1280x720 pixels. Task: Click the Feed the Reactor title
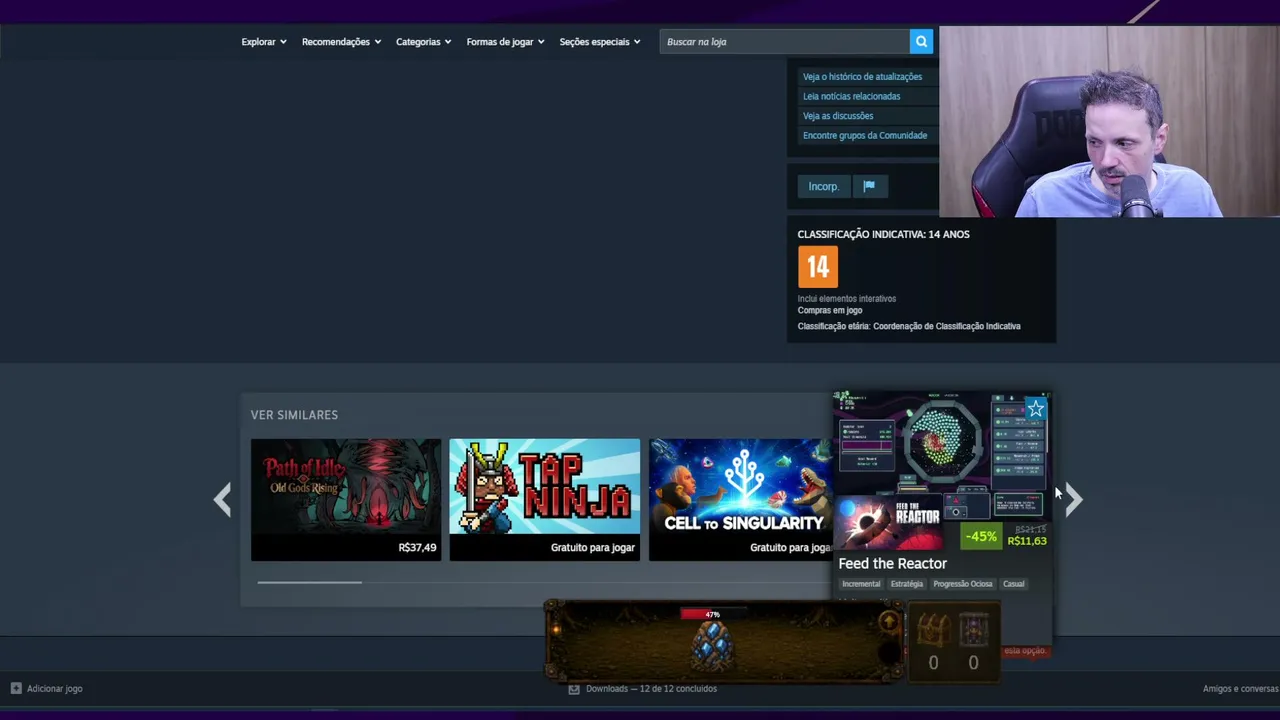coord(892,564)
